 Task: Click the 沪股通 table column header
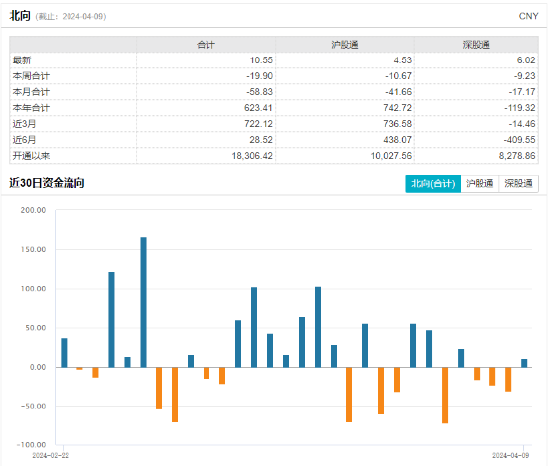(345, 45)
